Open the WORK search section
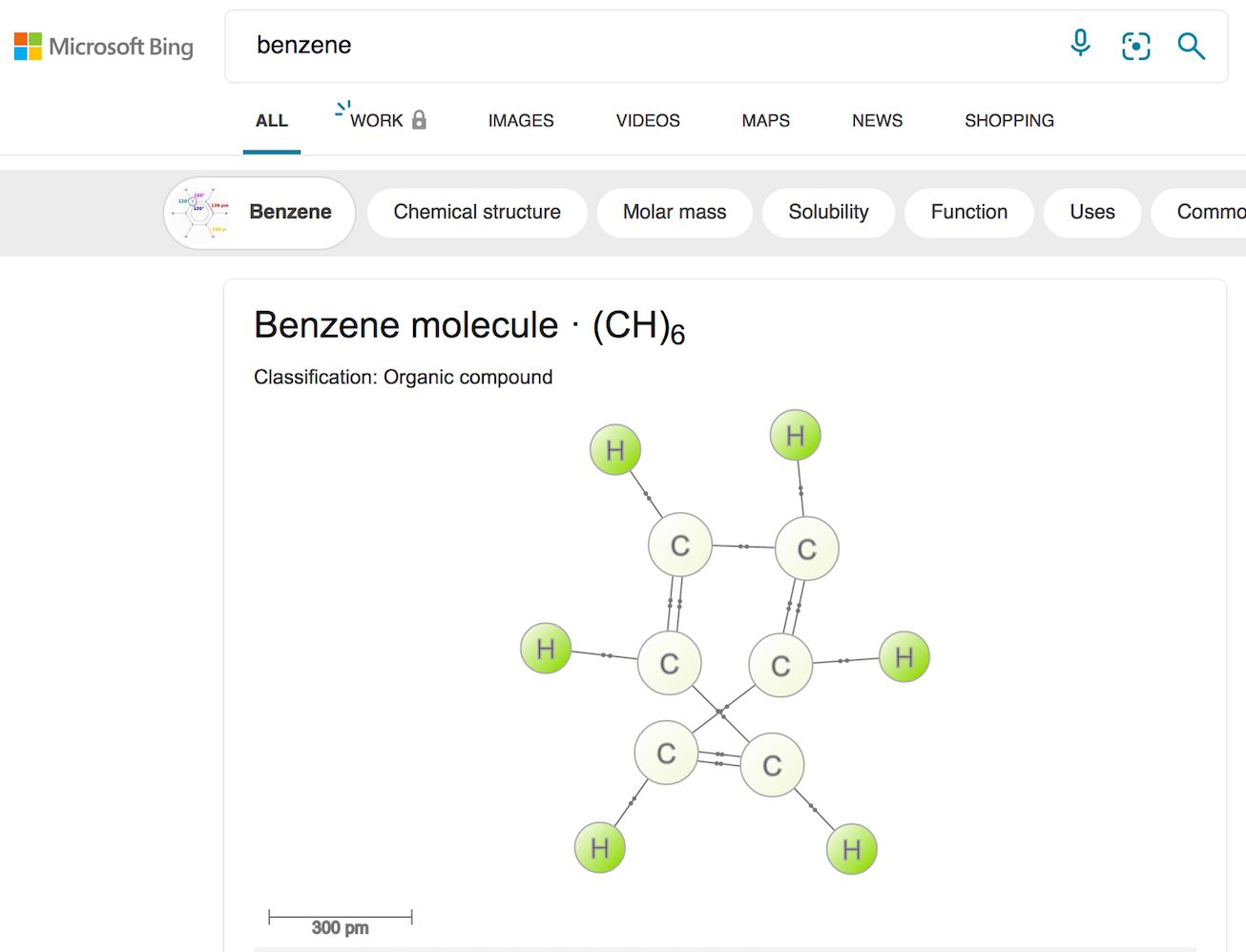Image resolution: width=1246 pixels, height=952 pixels. 378,120
